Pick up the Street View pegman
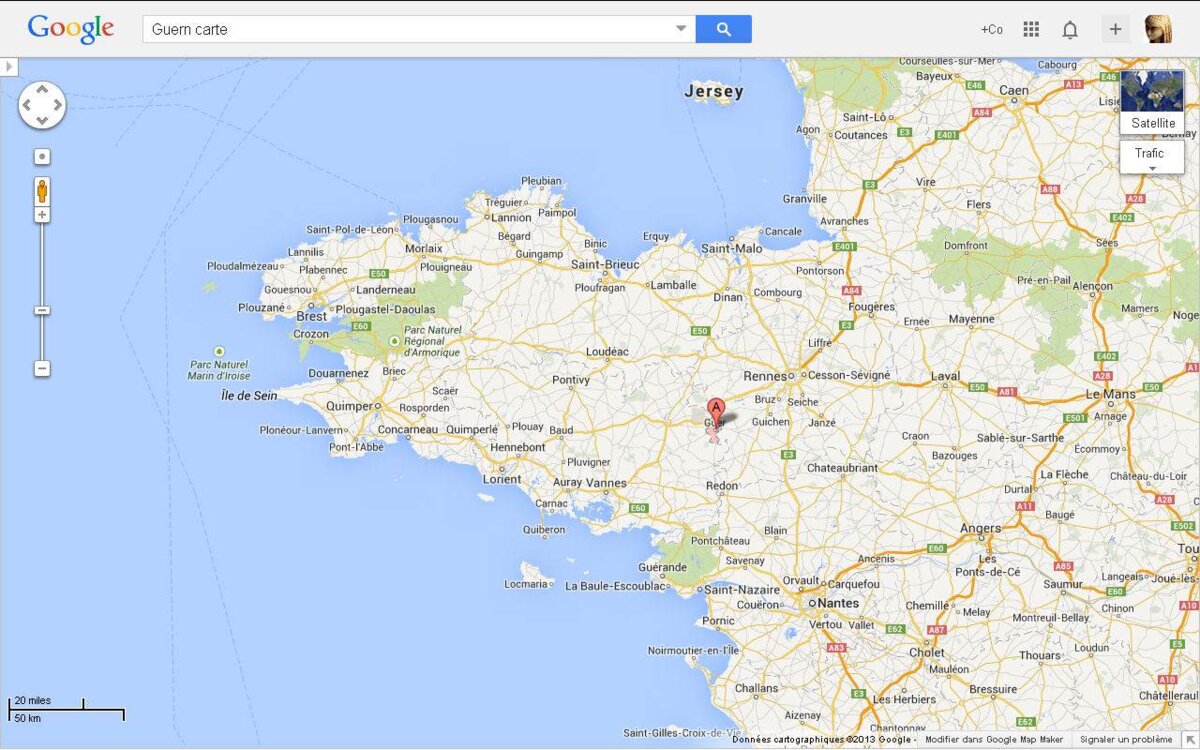This screenshot has height=750, width=1200. click(x=42, y=190)
